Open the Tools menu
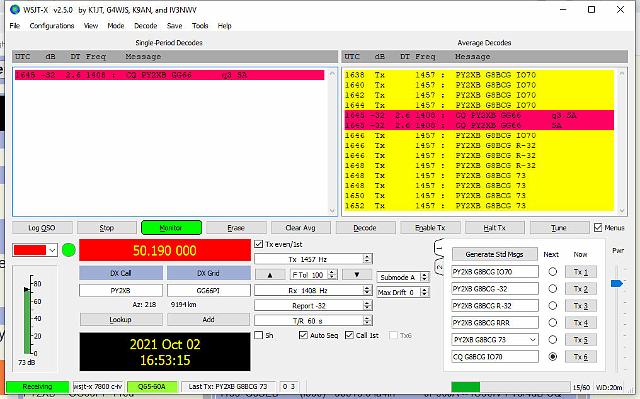The image size is (640, 399). pyautogui.click(x=200, y=26)
